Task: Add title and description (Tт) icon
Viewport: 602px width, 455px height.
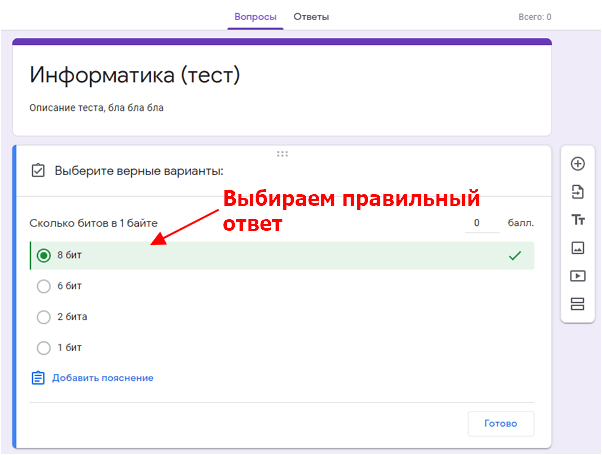Action: coord(578,220)
